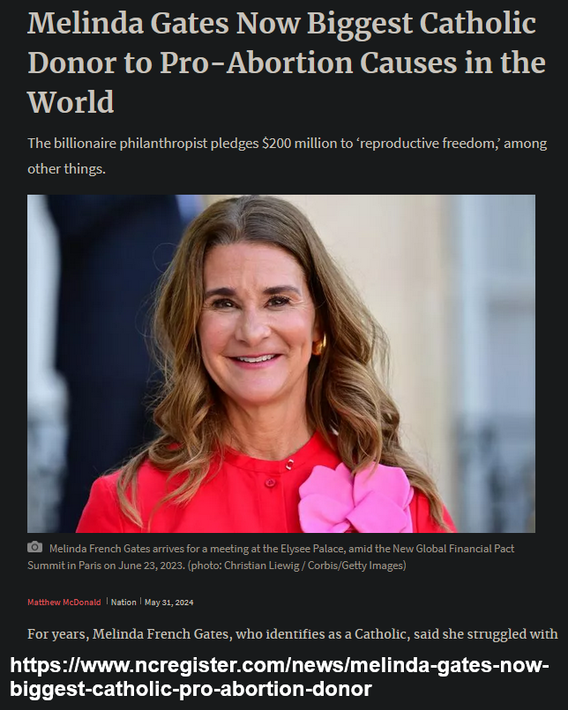This screenshot has height=710, width=568.
Task: Click the gold earring in the photo
Action: tap(319, 345)
